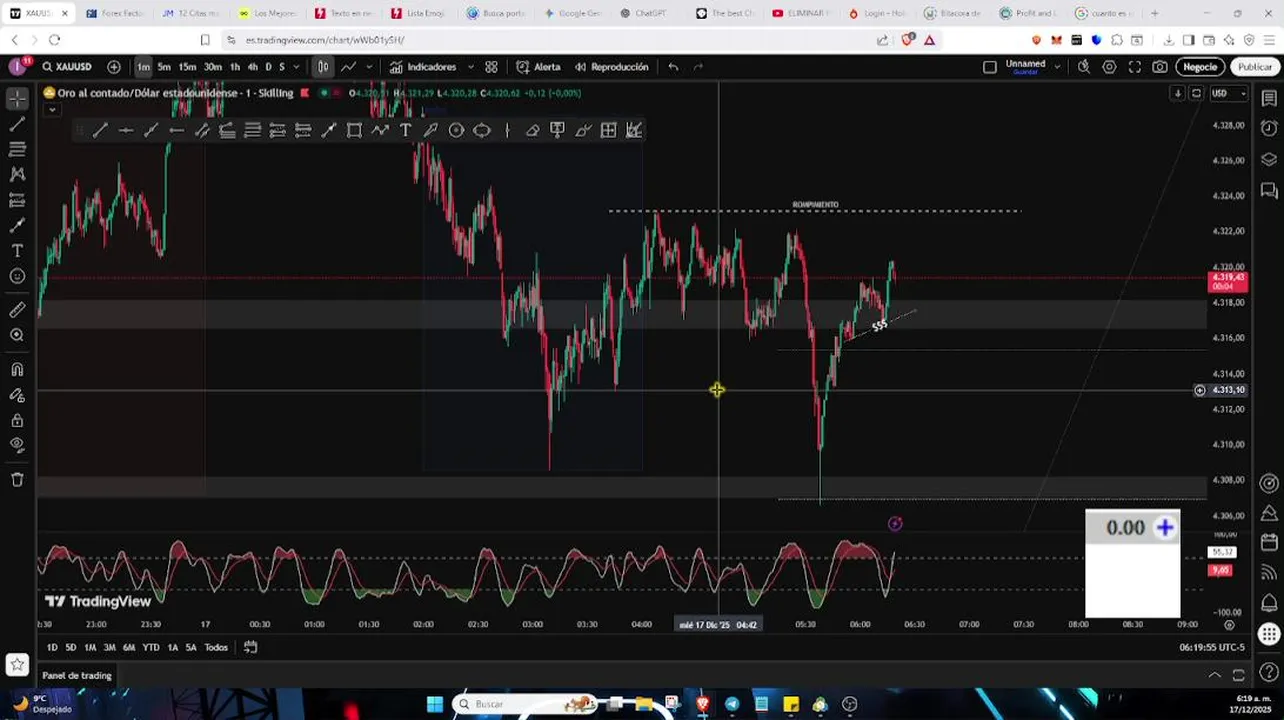Image resolution: width=1284 pixels, height=720 pixels.
Task: Create an Alerta
Action: coord(538,67)
